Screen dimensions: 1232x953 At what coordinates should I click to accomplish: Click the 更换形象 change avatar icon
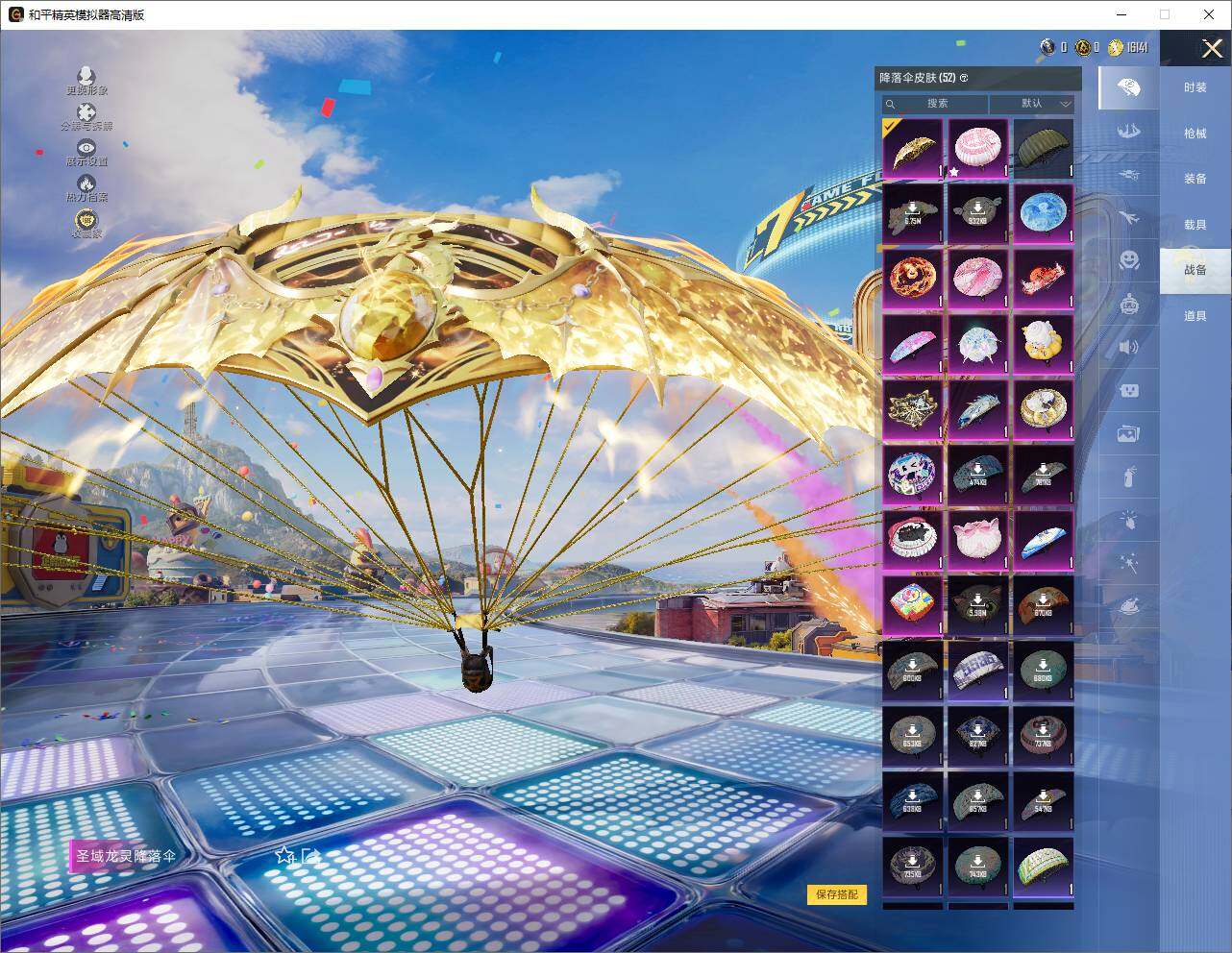(86, 76)
